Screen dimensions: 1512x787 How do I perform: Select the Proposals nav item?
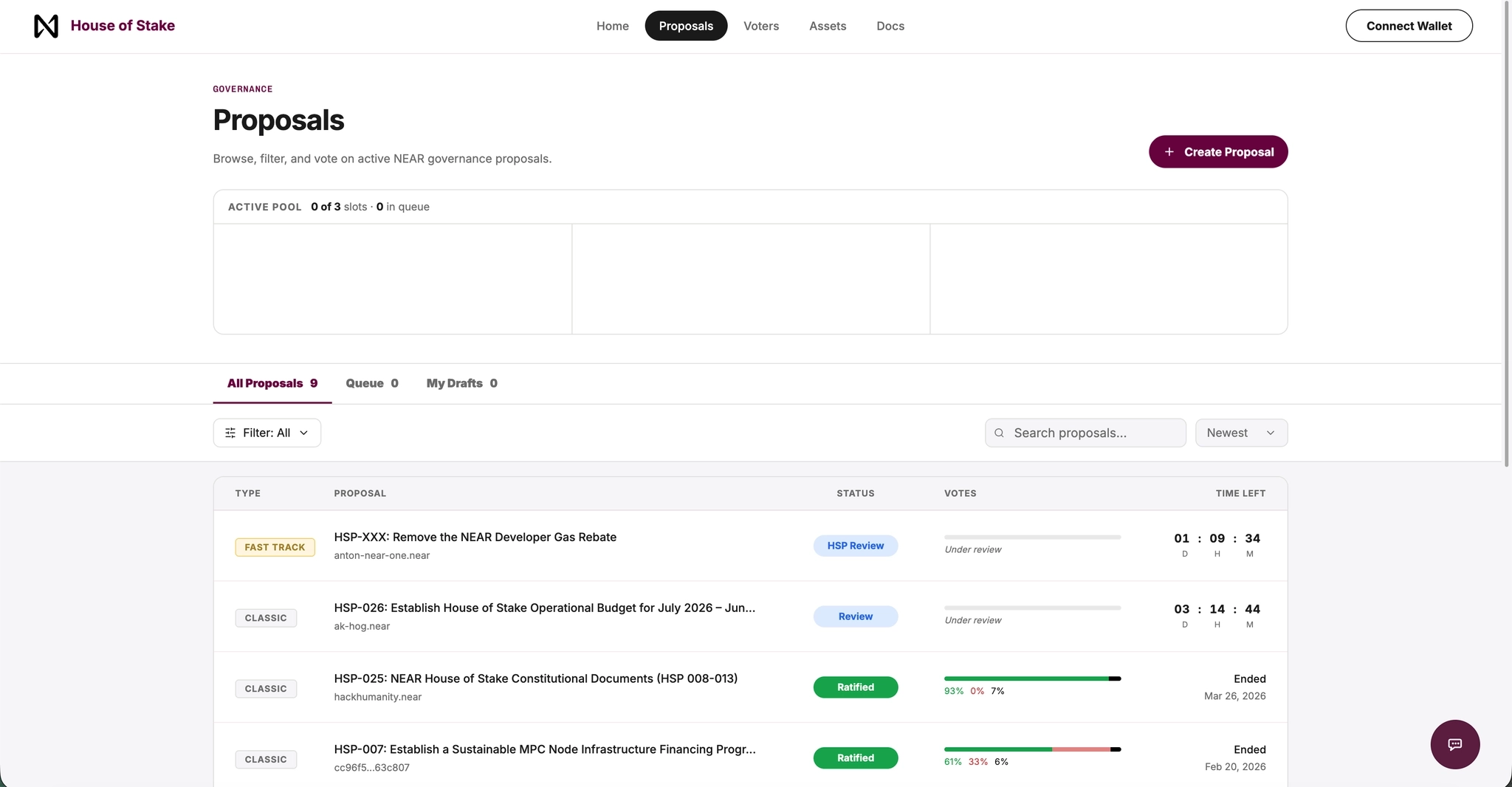[686, 26]
